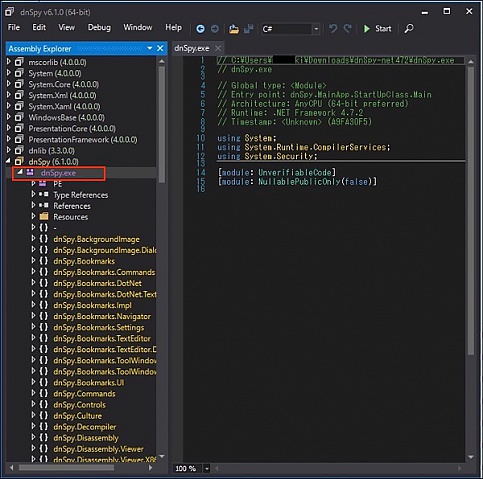
Task: Click the Navigate Backward arrow icon
Action: pyautogui.click(x=200, y=29)
